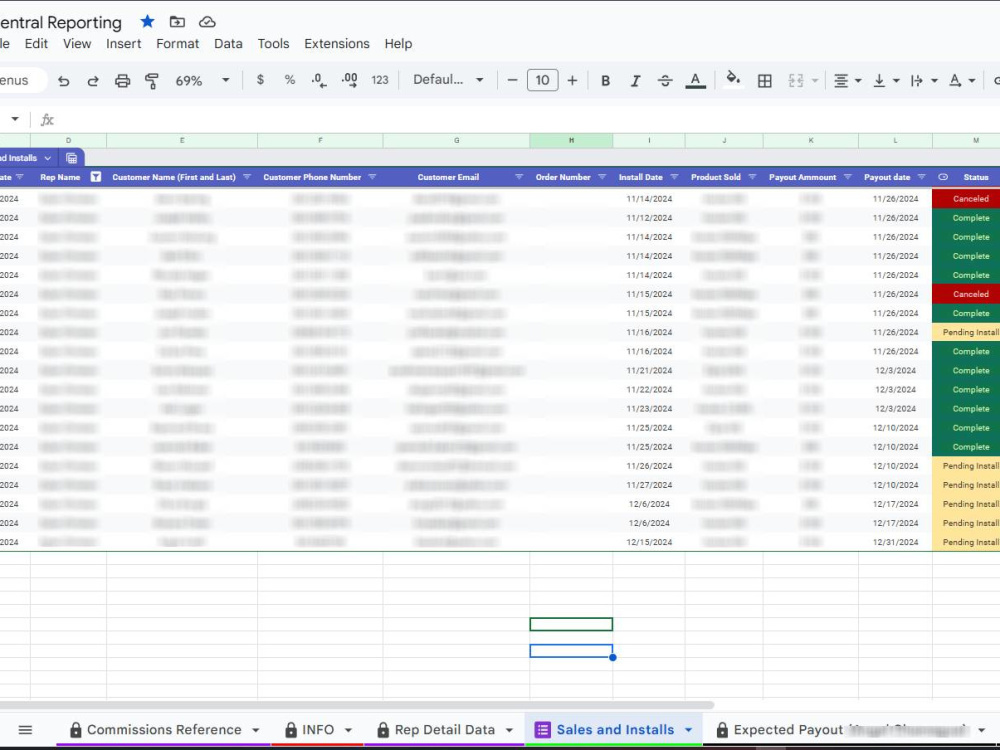Click the table view icon beside table name

tap(71, 158)
